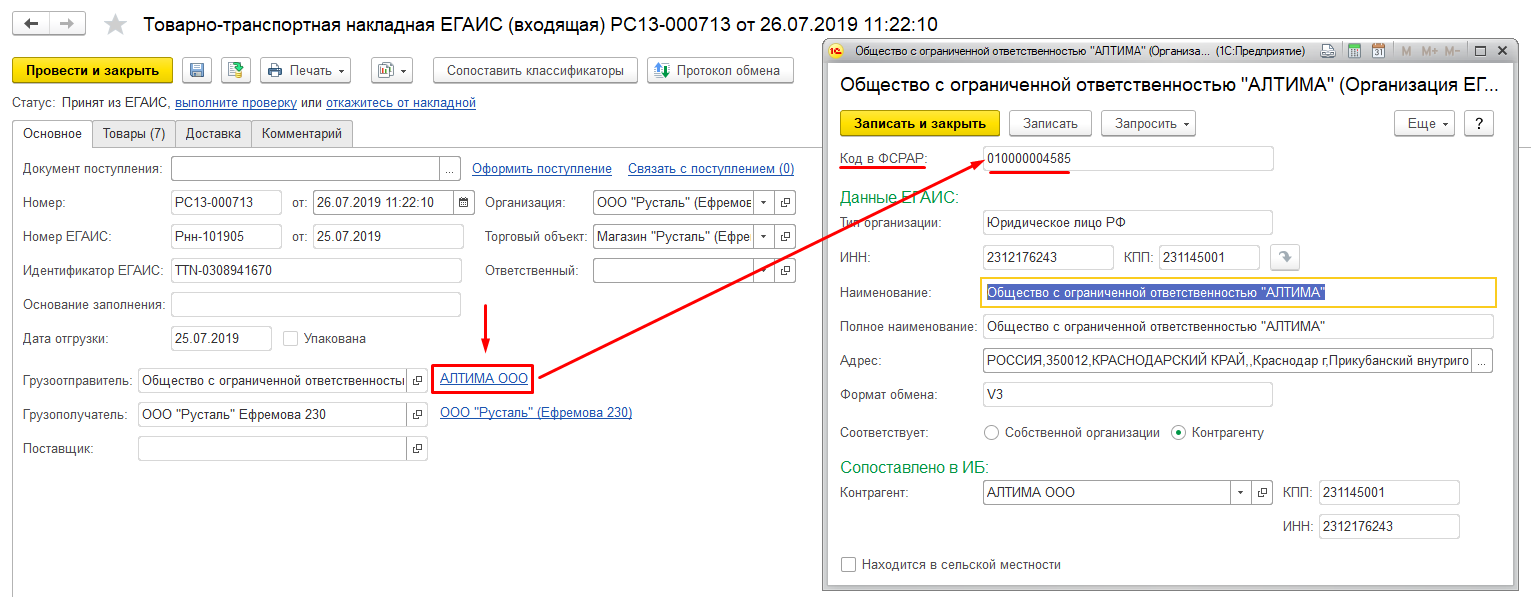Open help with the ? button
The image size is (1531, 597).
pos(1478,123)
